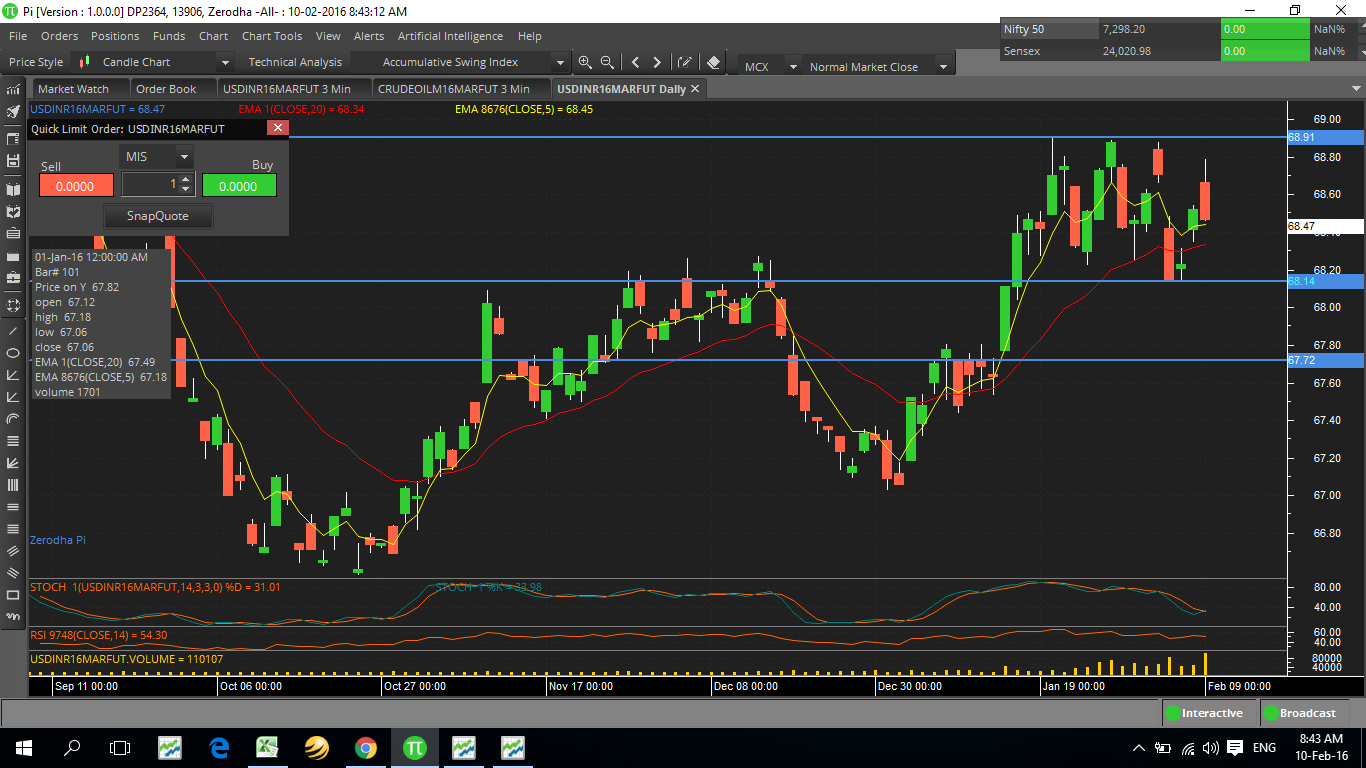Select the ellipse drawing tool

coord(13,353)
